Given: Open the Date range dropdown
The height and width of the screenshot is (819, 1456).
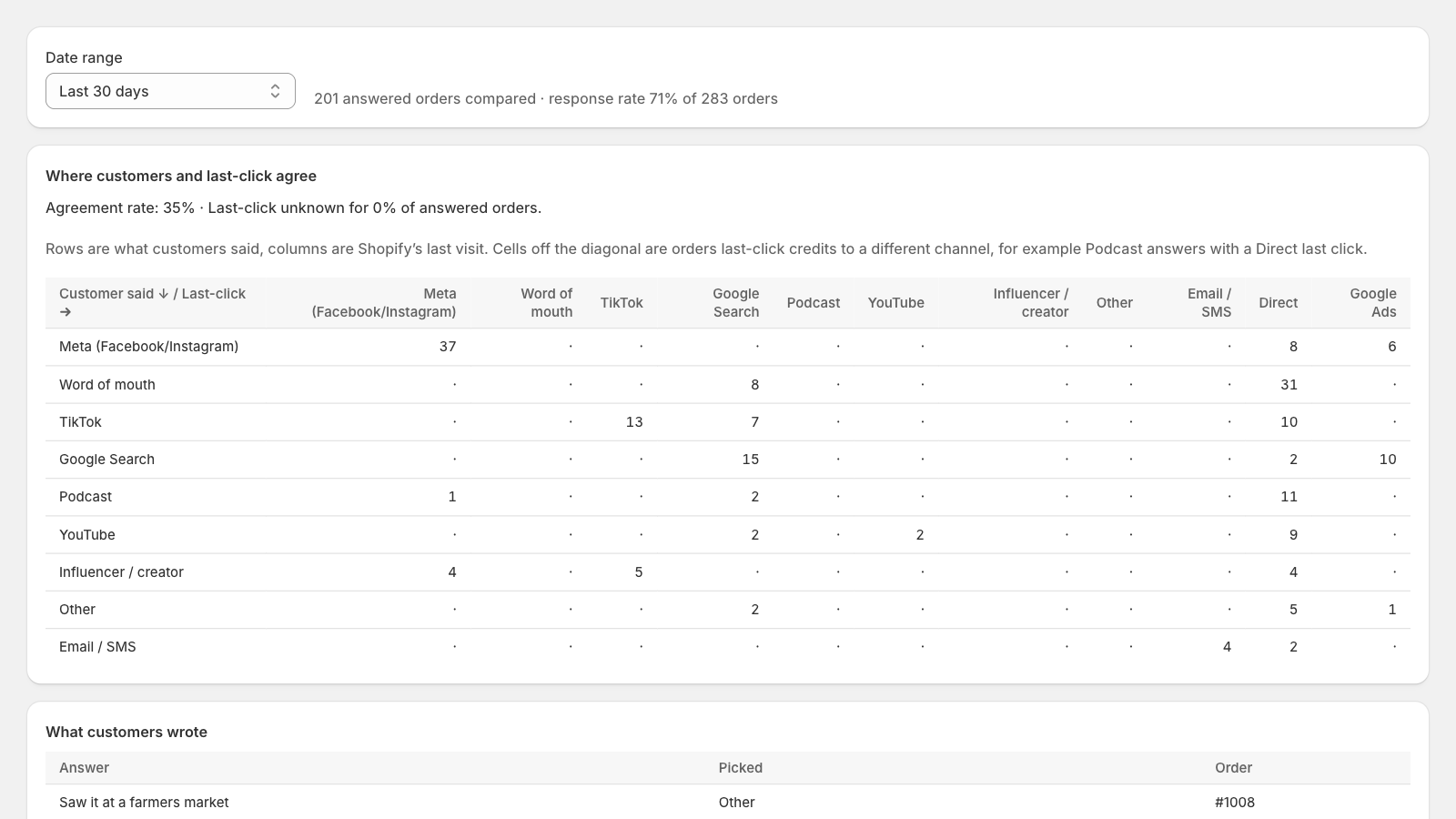Looking at the screenshot, I should (170, 91).
